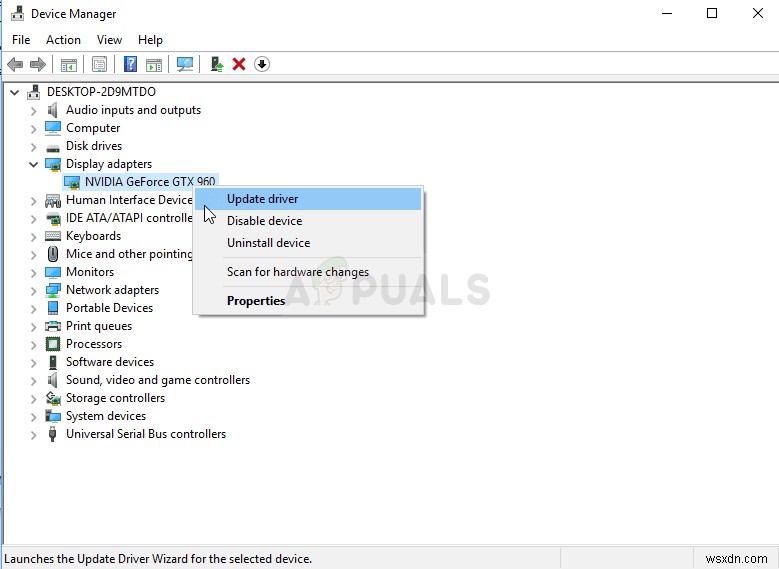The image size is (779, 569).
Task: Choose Uninstall device from context menu
Action: click(308, 243)
